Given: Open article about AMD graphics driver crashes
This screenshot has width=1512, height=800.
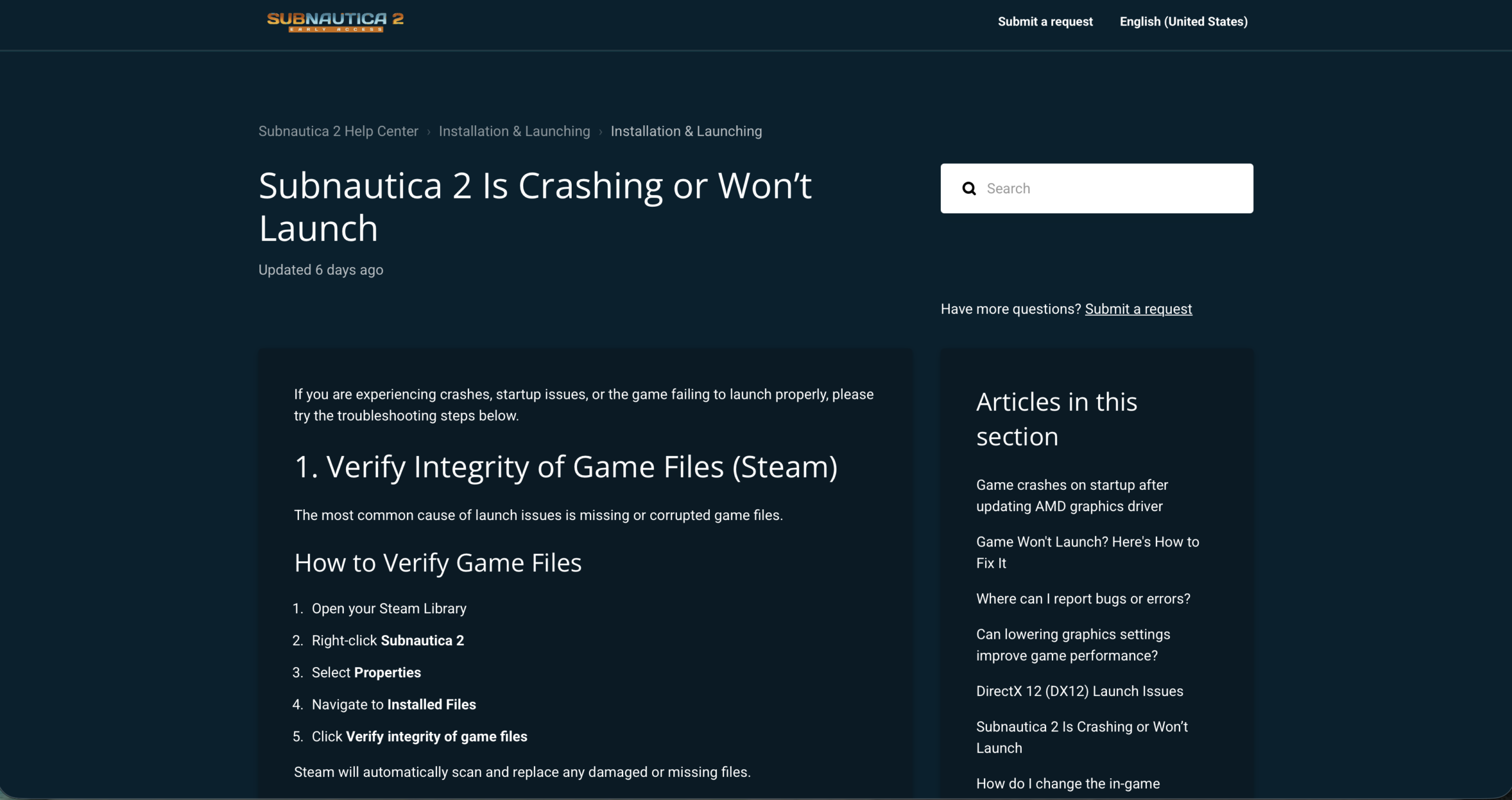Looking at the screenshot, I should 1072,496.
